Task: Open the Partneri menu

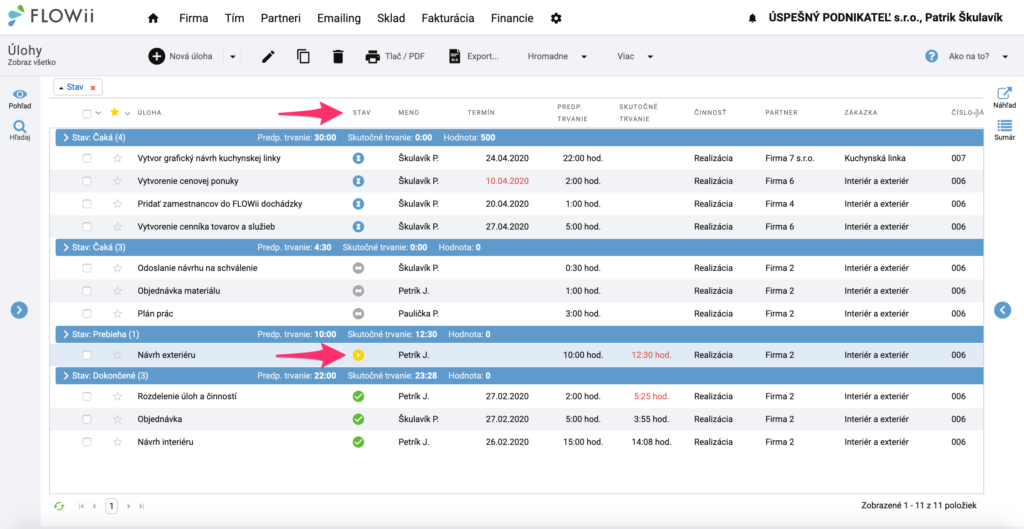Action: [280, 18]
